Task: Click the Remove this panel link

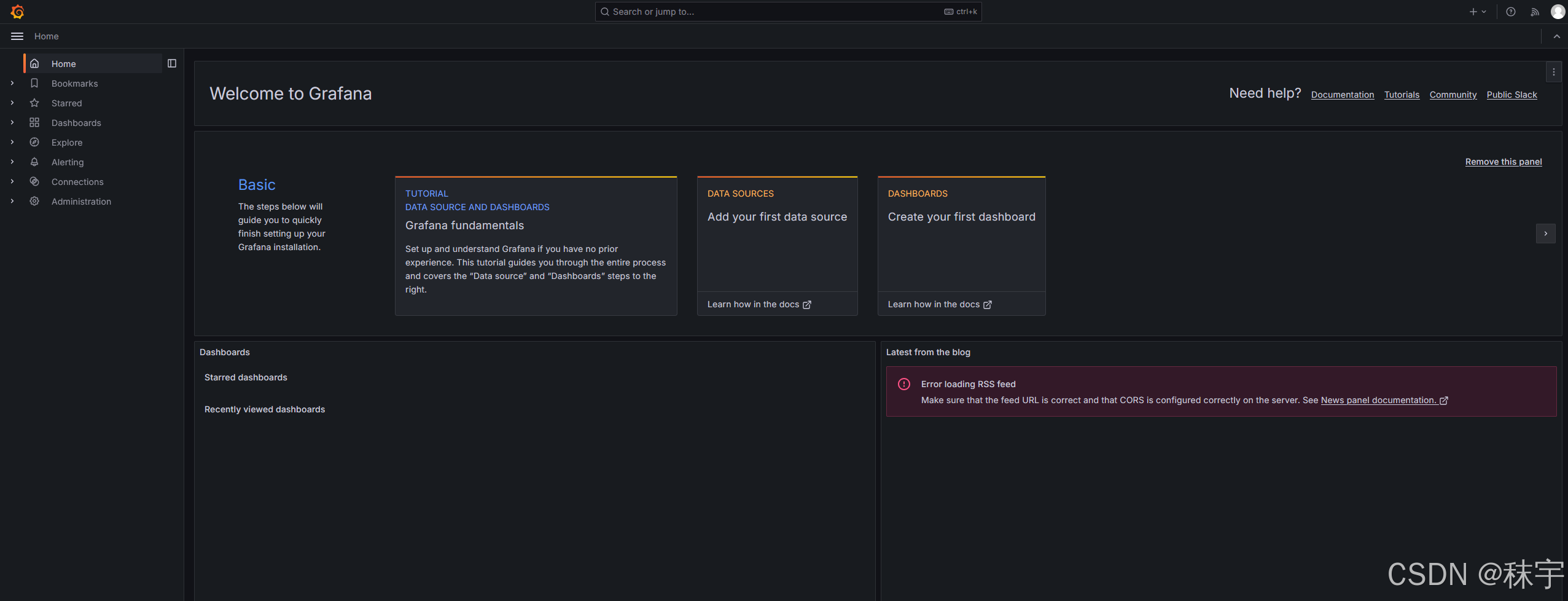Action: pyautogui.click(x=1504, y=162)
